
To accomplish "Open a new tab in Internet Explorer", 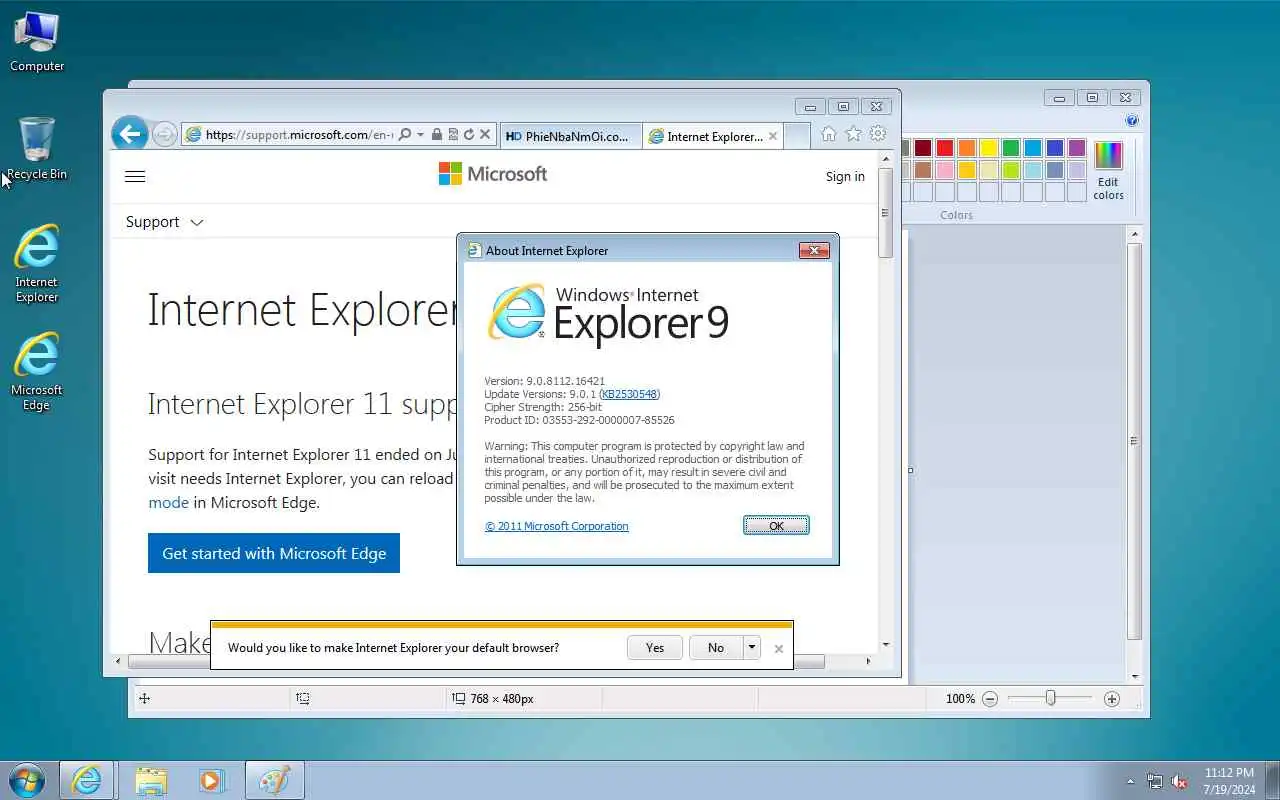I will (797, 136).
